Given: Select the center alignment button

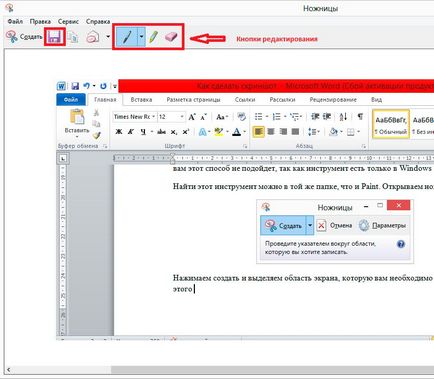Looking at the screenshot, I should coord(271,132).
